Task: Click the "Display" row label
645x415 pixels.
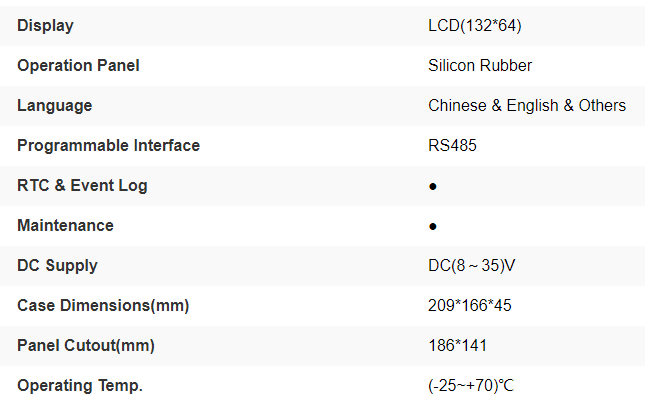Action: coord(45,25)
